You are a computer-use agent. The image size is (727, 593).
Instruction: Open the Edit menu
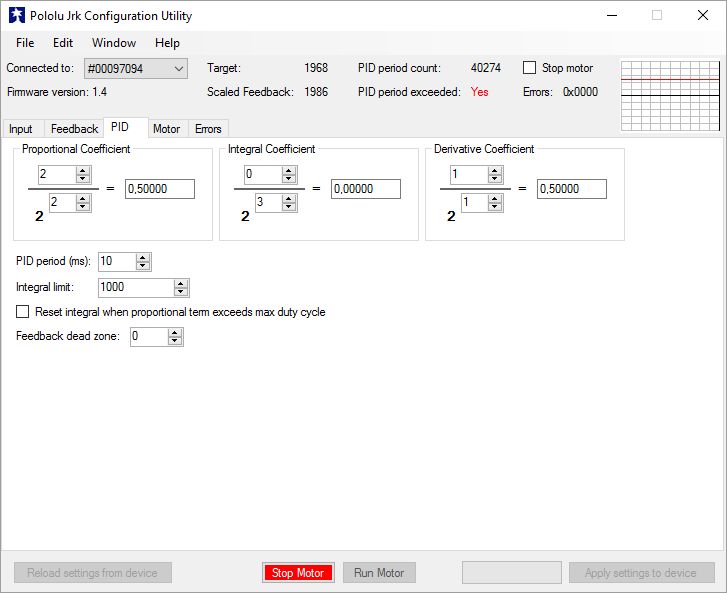(x=63, y=43)
